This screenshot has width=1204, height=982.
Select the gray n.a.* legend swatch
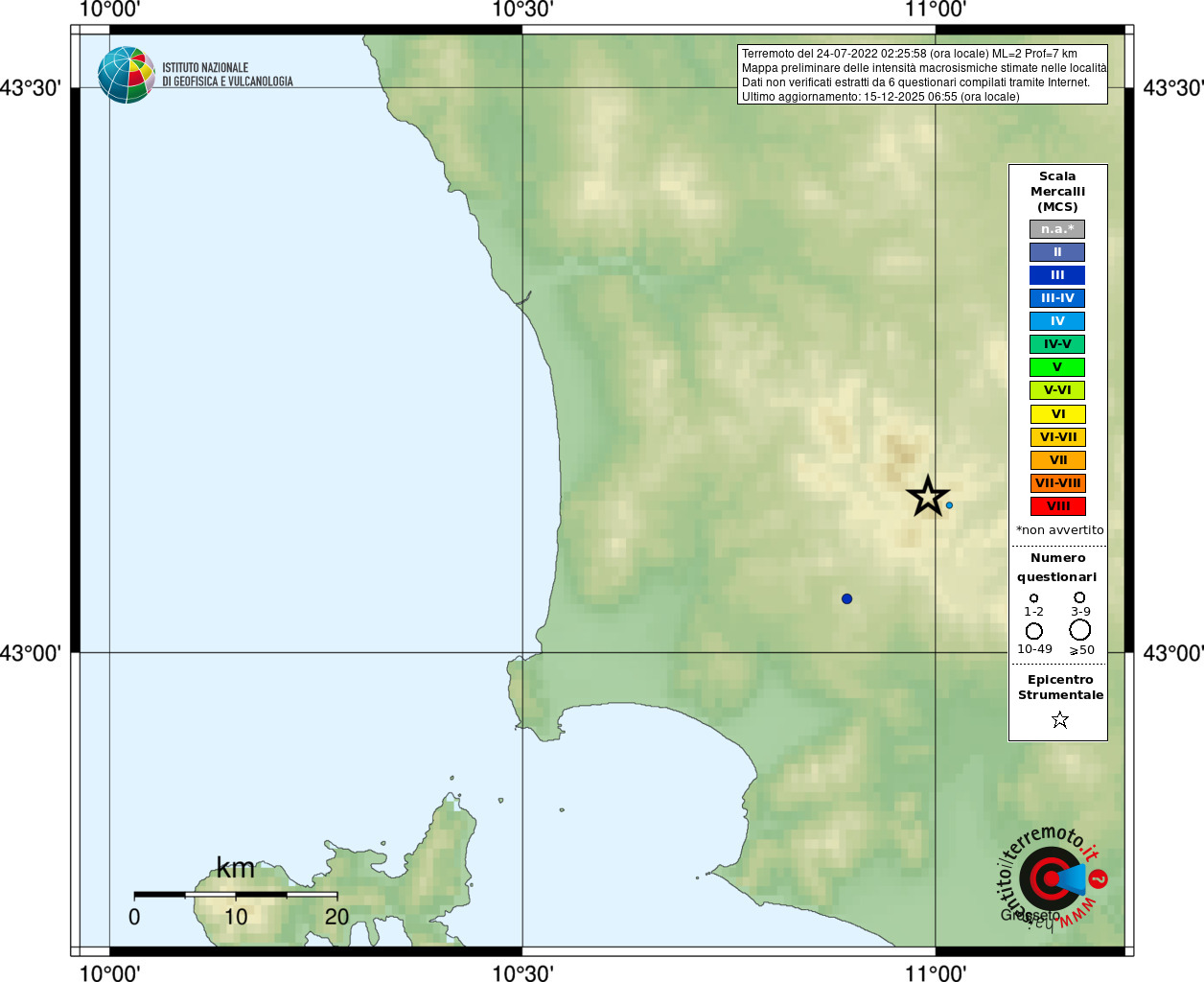[1057, 229]
